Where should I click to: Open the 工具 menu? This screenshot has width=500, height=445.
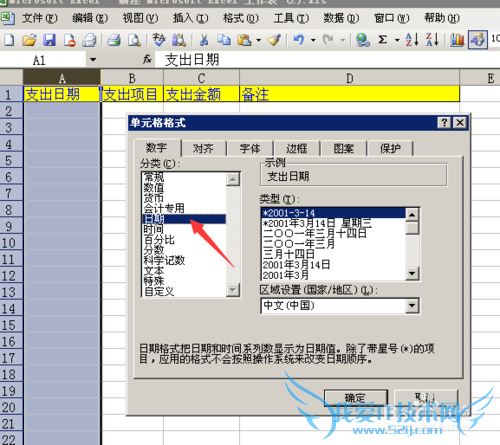tap(291, 18)
